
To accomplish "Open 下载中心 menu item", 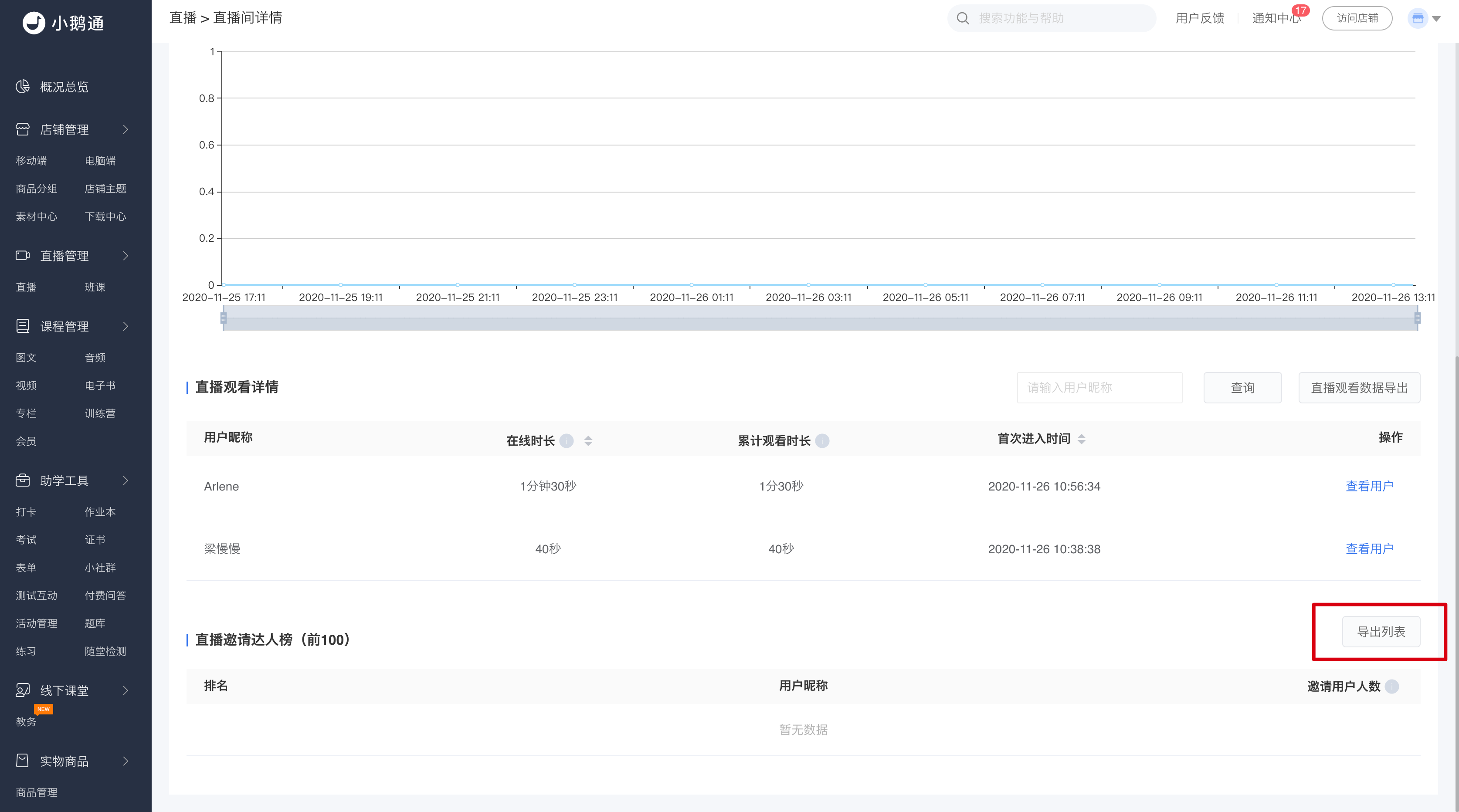I will pyautogui.click(x=105, y=217).
